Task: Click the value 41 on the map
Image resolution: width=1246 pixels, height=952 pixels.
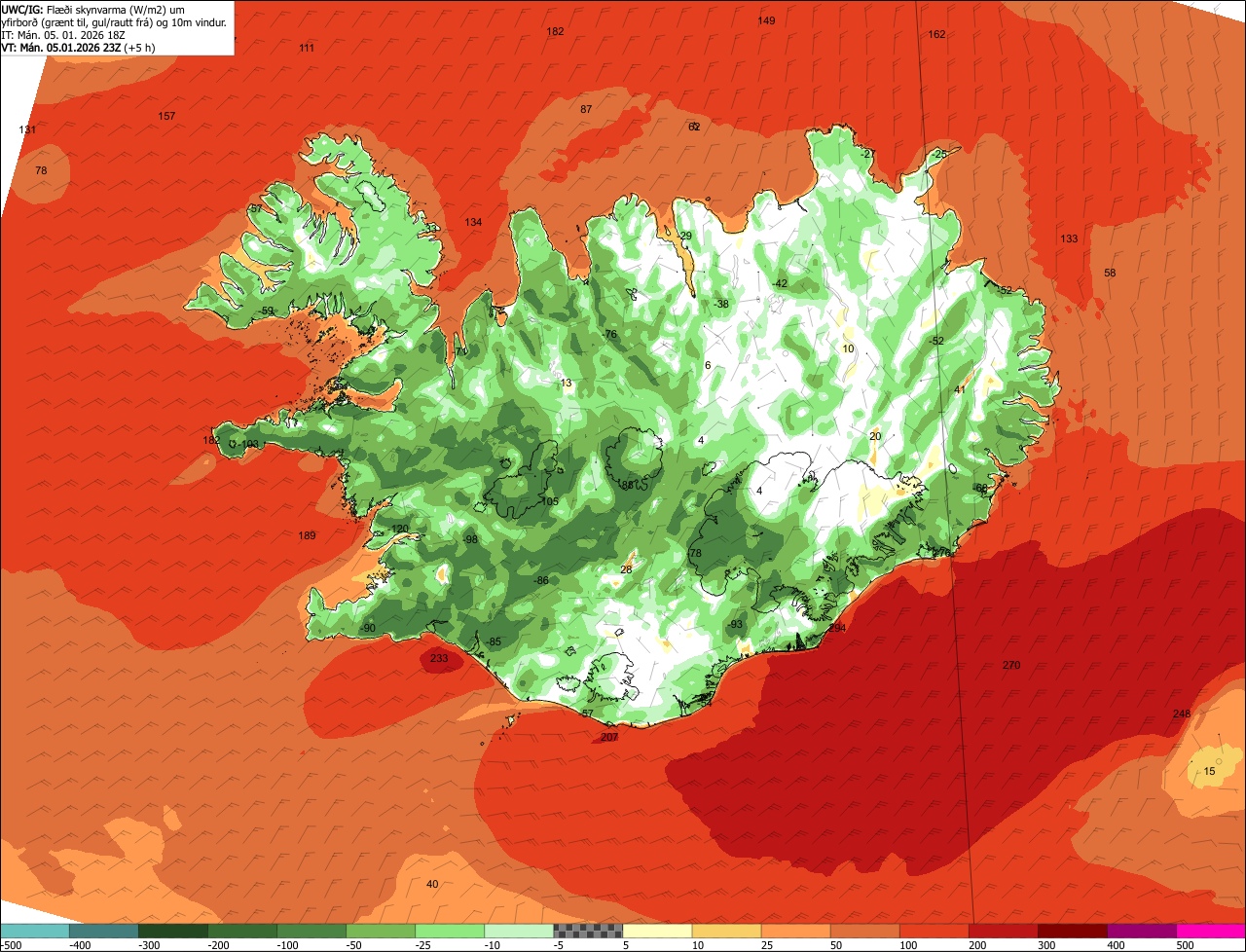Action: pyautogui.click(x=959, y=389)
